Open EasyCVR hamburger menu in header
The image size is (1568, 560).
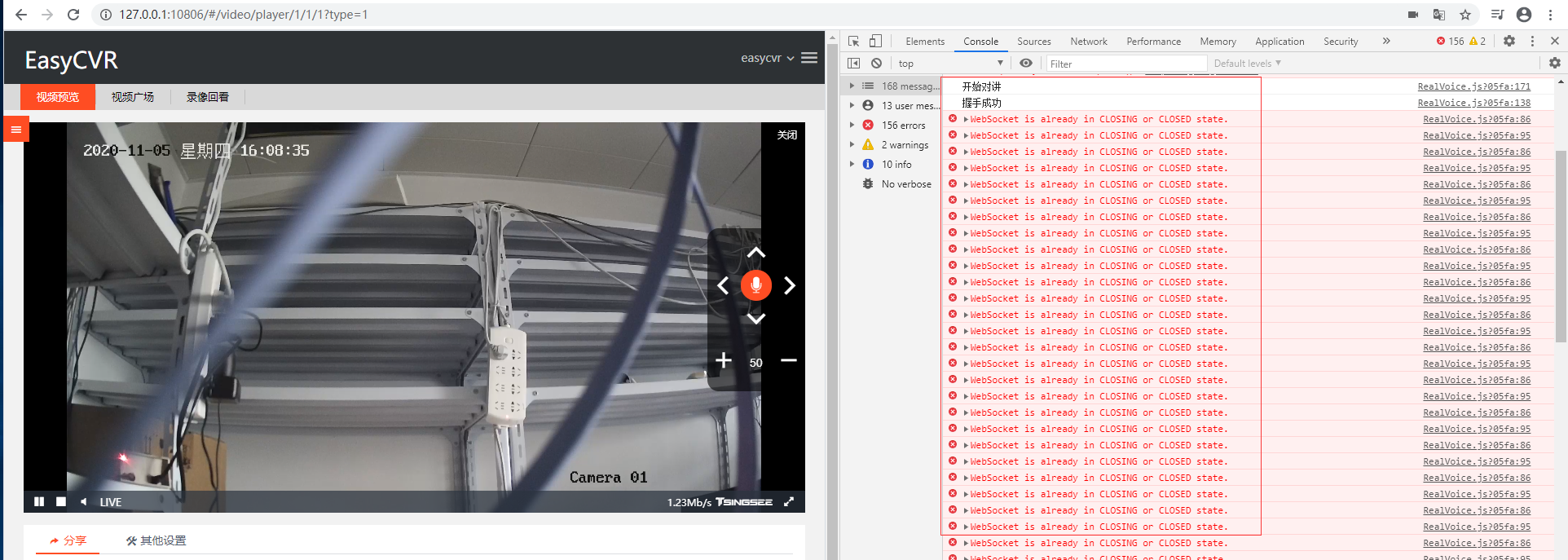pos(809,58)
